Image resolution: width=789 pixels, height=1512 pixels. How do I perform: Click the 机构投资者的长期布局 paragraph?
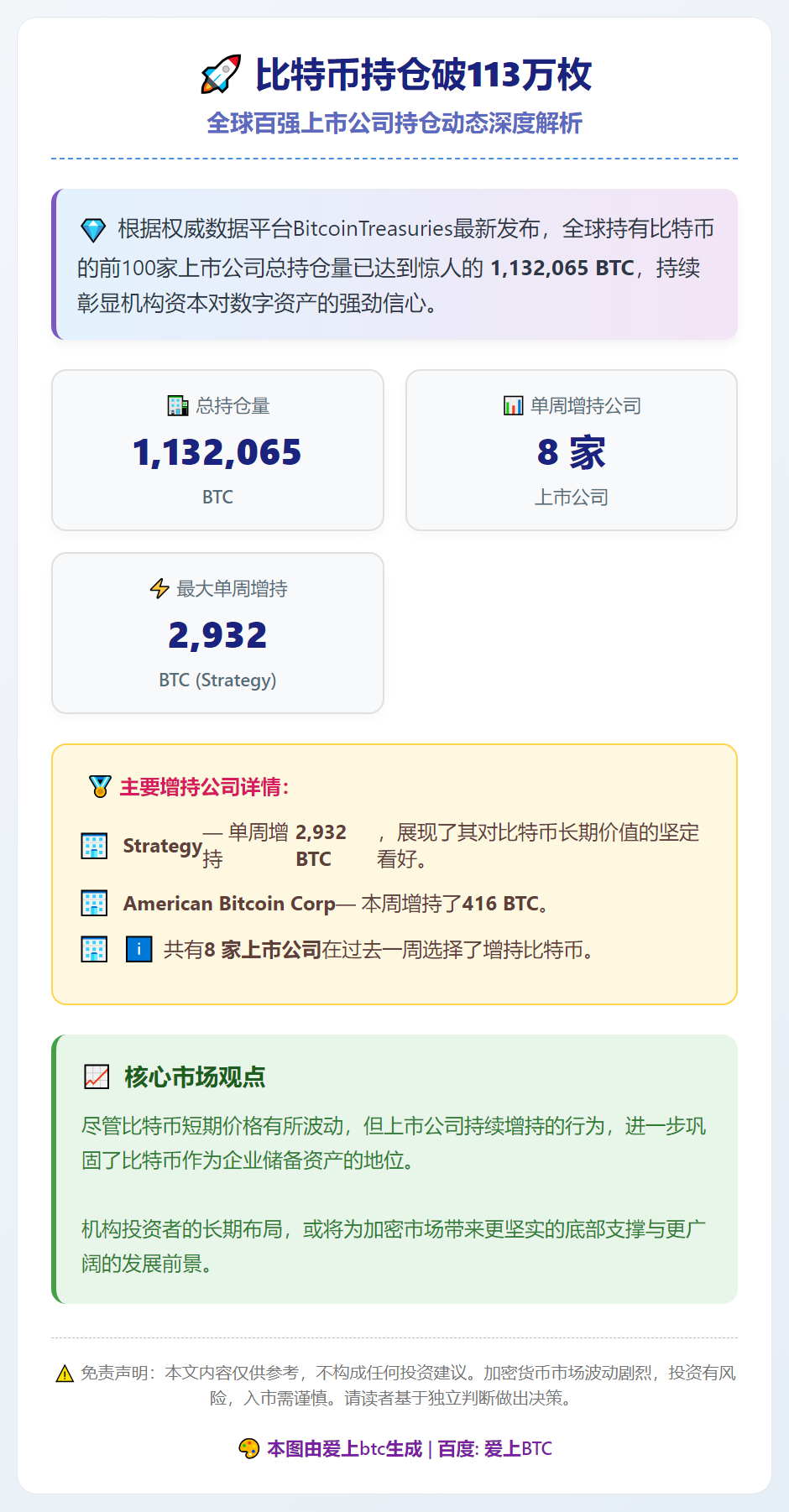pos(394,1246)
